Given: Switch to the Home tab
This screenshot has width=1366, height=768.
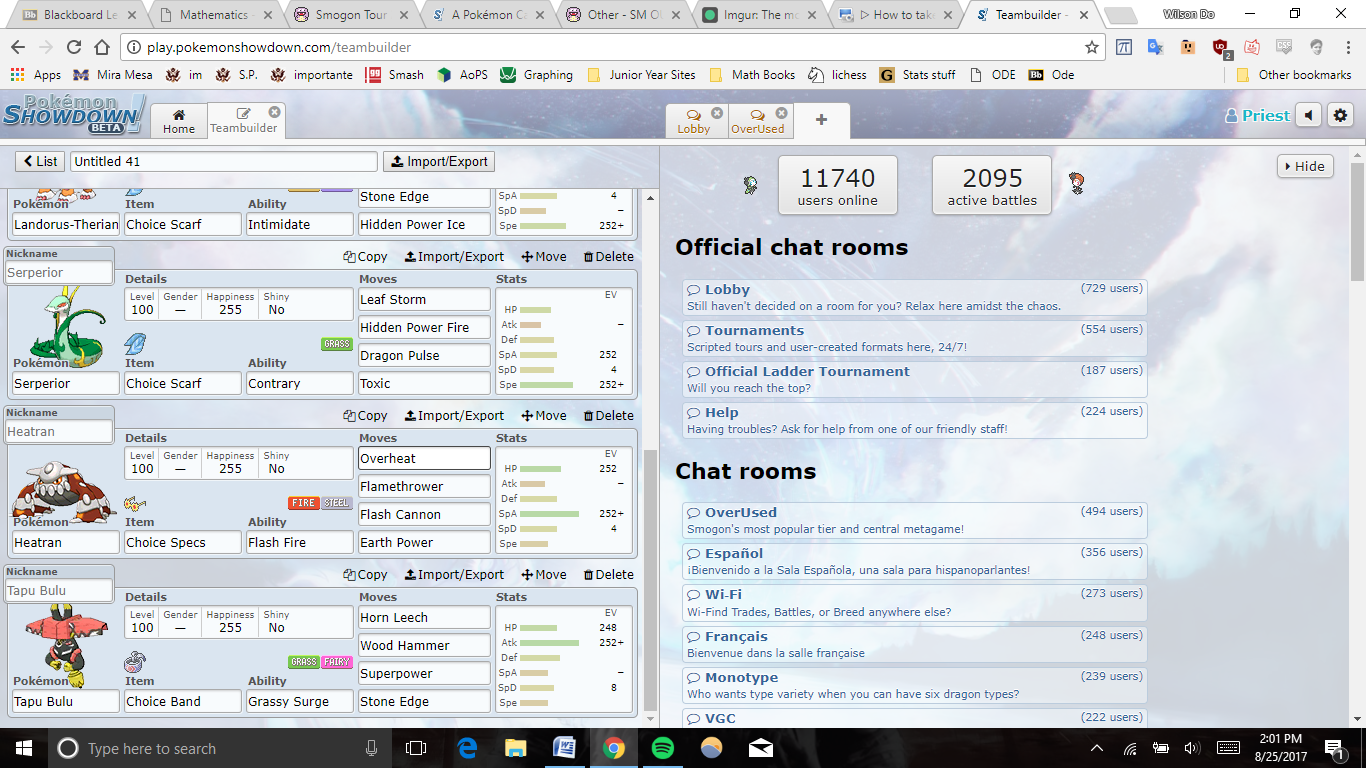Looking at the screenshot, I should click(x=179, y=121).
